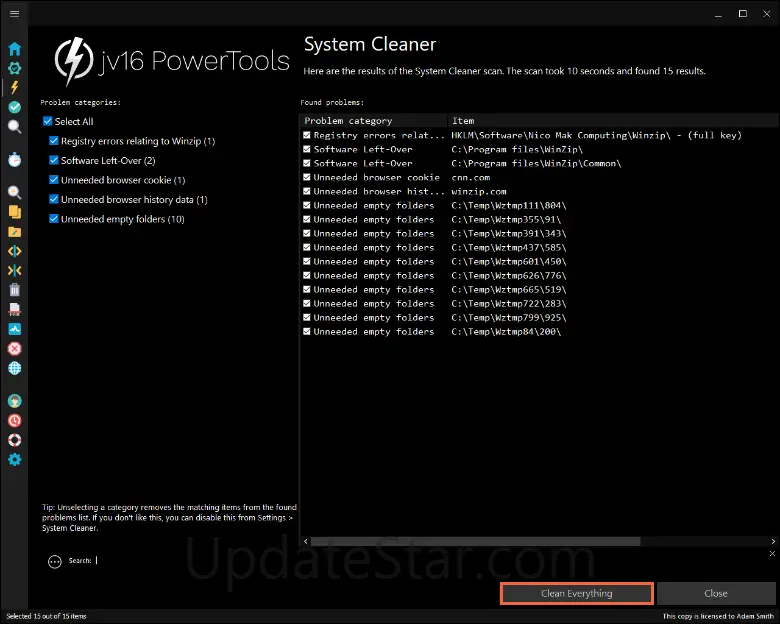Click the Clean Everything button
Screen dimensions: 780x624
[x=577, y=593]
